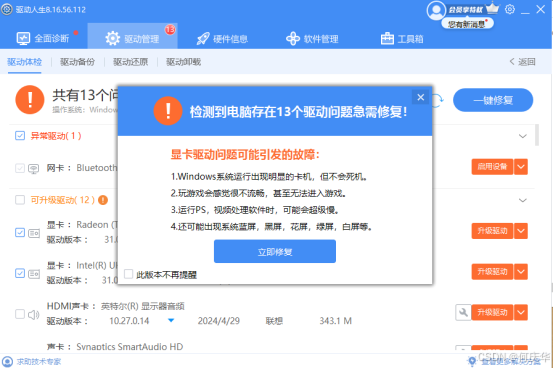This screenshot has width=554, height=368.
Task: Click the graphics card icon beside Radeon
Action: click(x=34, y=233)
